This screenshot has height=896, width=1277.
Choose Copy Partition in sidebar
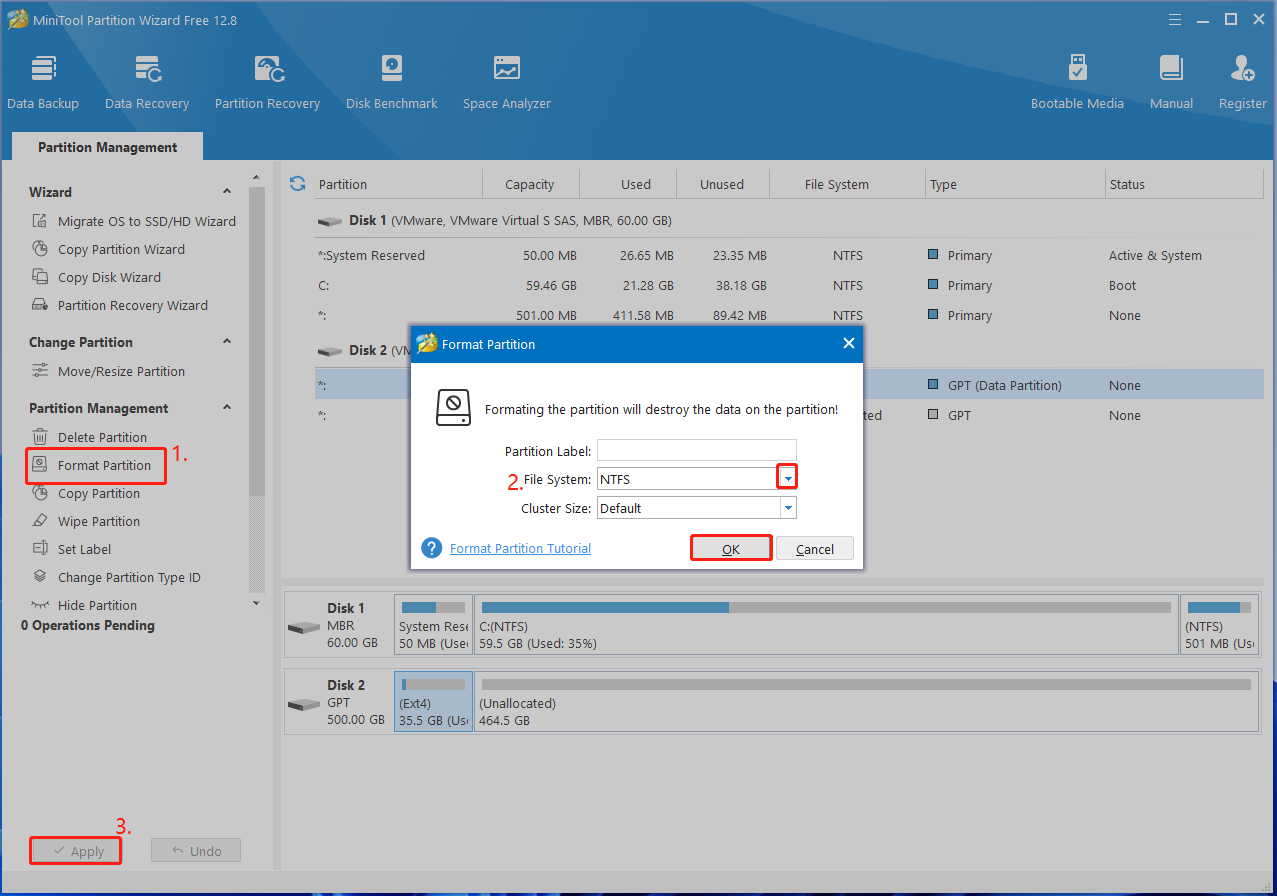pyautogui.click(x=98, y=493)
